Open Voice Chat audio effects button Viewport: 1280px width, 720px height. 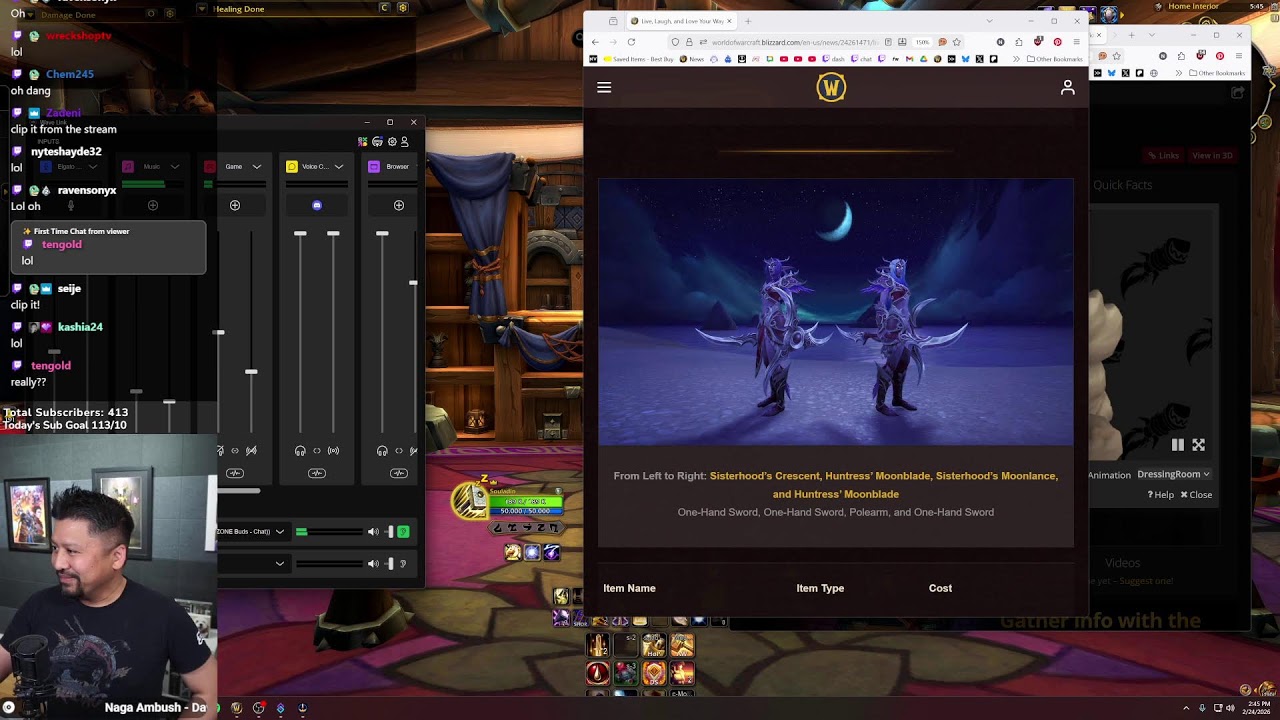317,473
